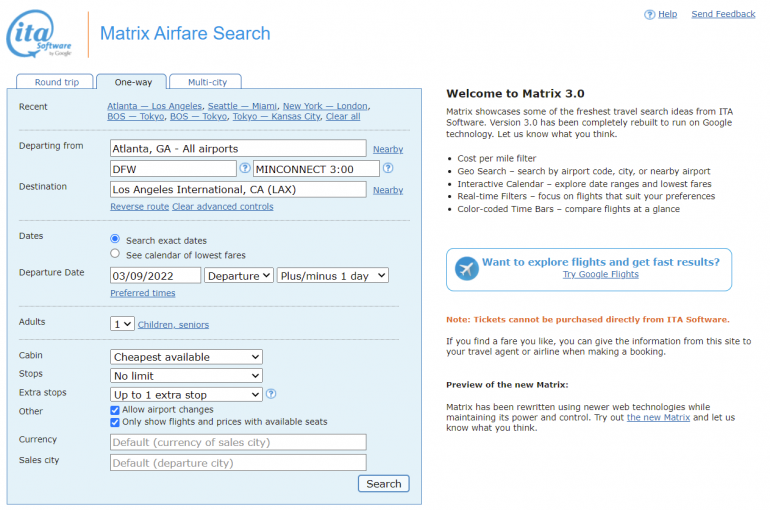Click the Departure Date input field
Viewport: 770px width, 510px height.
click(x=155, y=276)
